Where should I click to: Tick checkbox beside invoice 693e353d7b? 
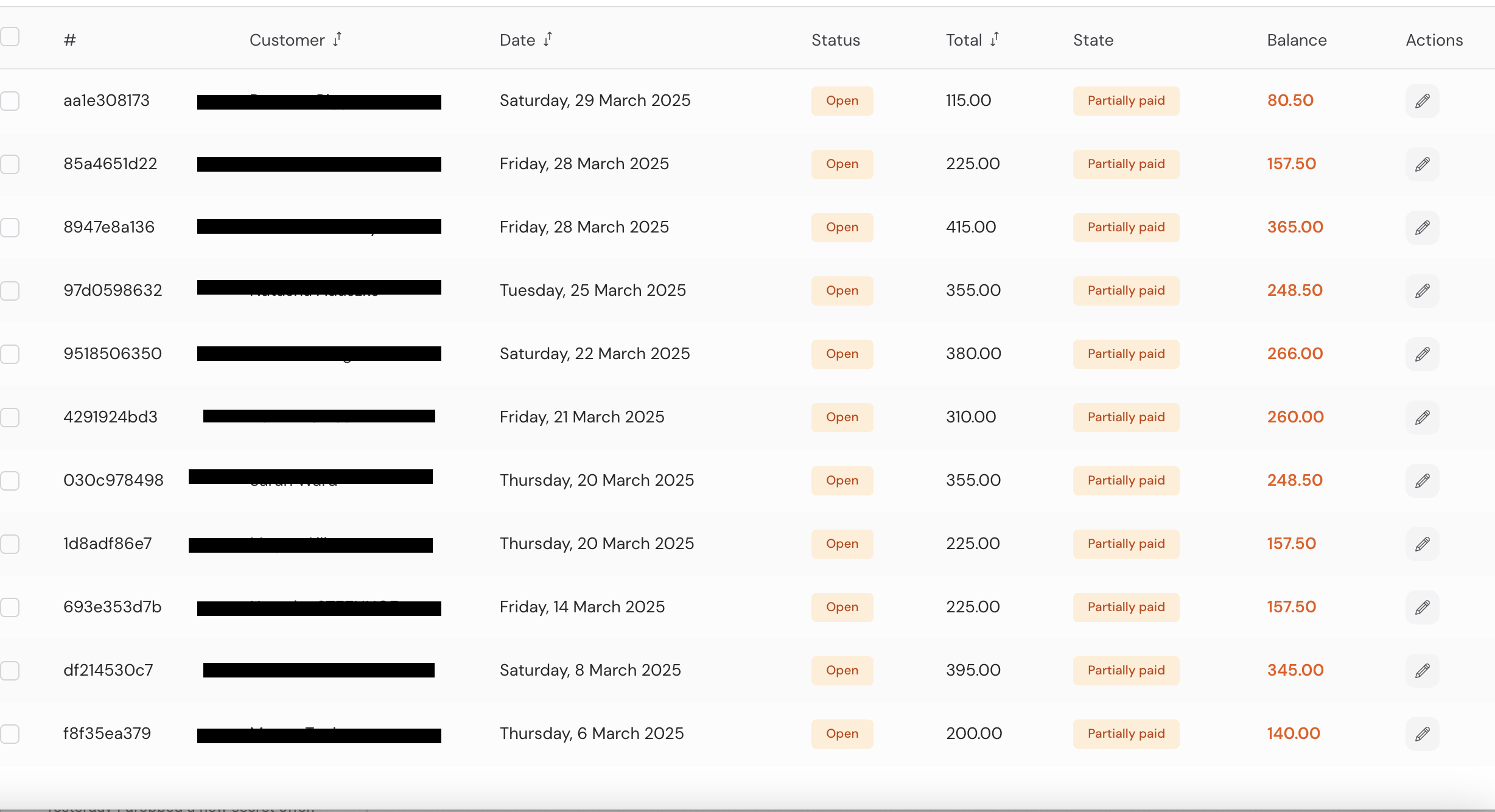10,607
